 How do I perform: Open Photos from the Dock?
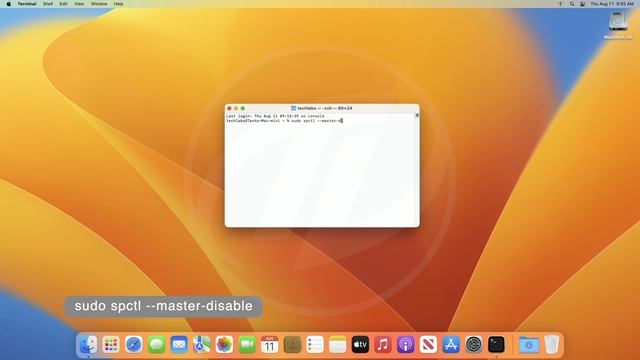tap(224, 345)
